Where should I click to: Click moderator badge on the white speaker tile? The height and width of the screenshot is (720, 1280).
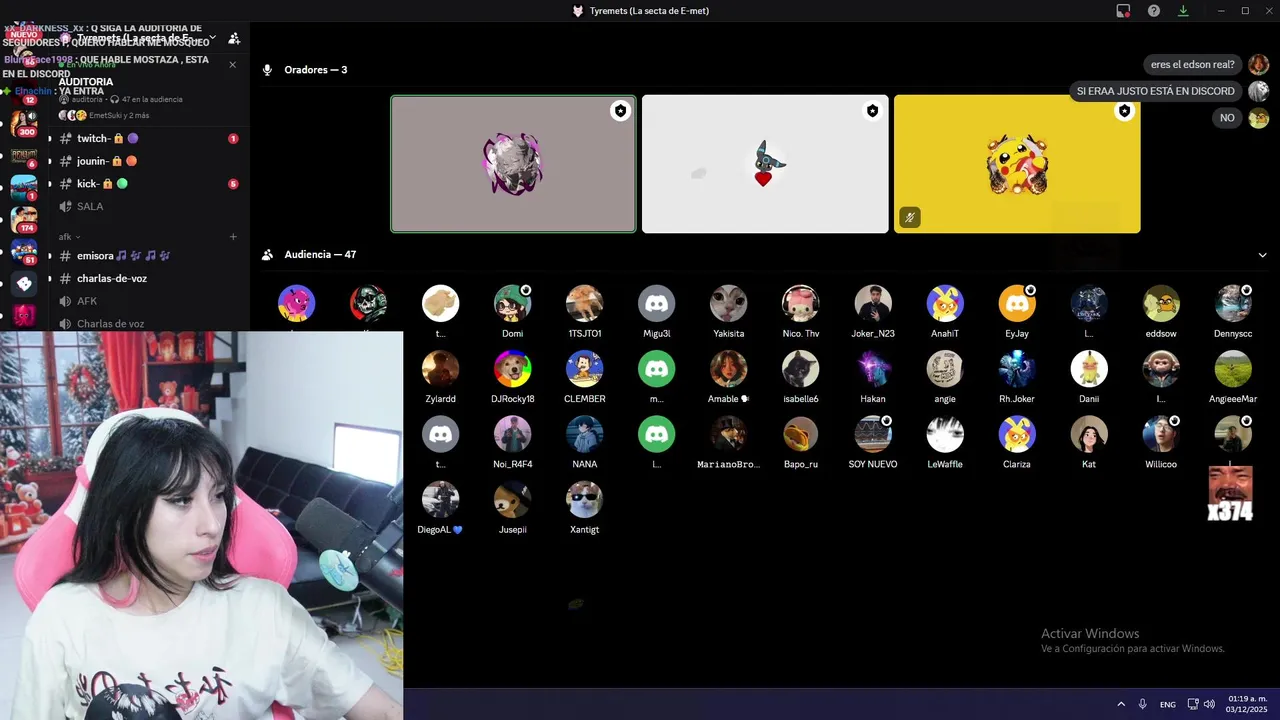click(872, 111)
